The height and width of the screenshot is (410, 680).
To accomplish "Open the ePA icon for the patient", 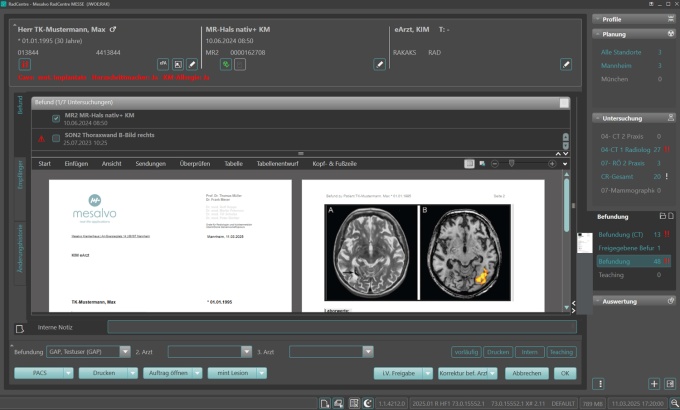I will (x=163, y=64).
